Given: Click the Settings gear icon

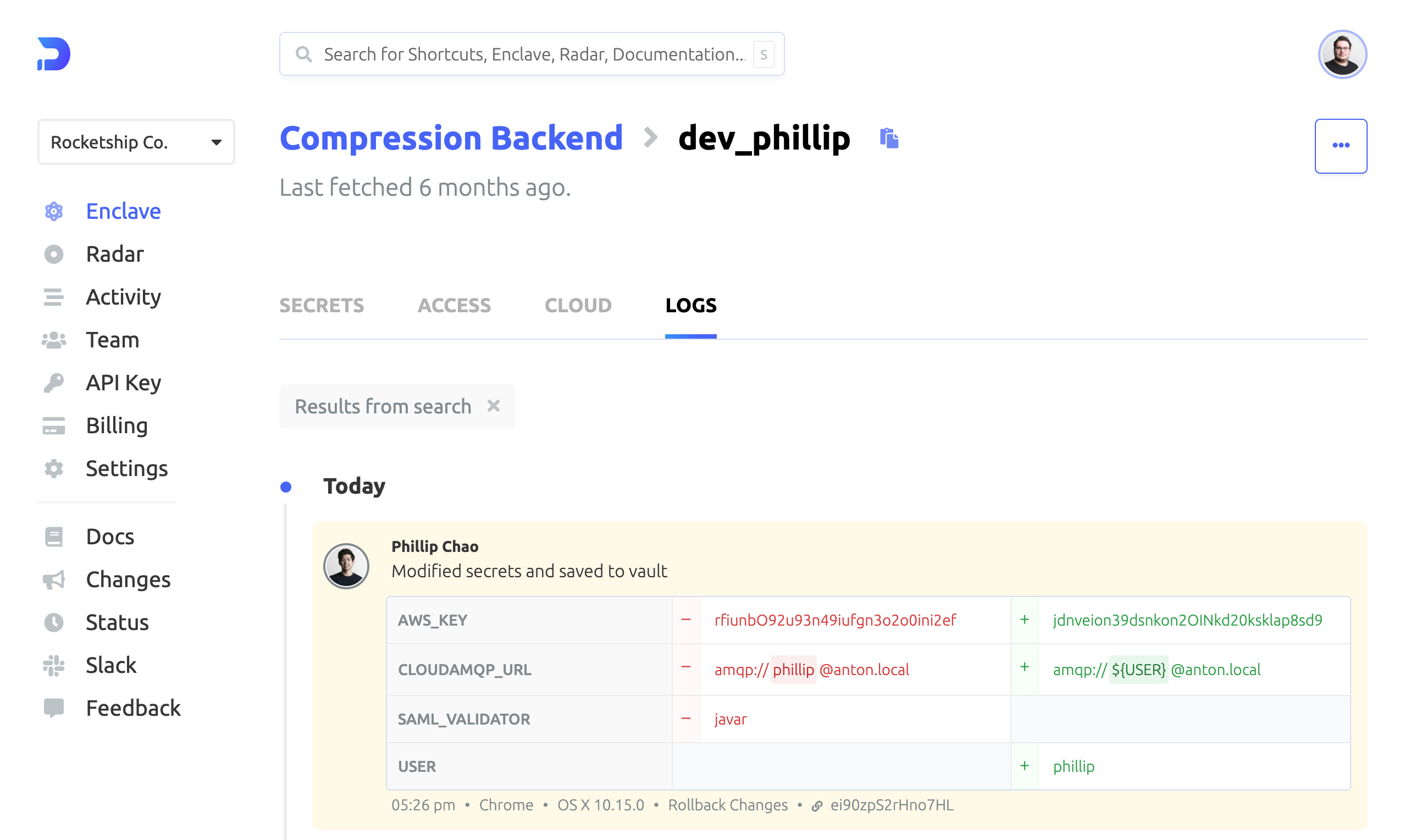Looking at the screenshot, I should point(54,469).
